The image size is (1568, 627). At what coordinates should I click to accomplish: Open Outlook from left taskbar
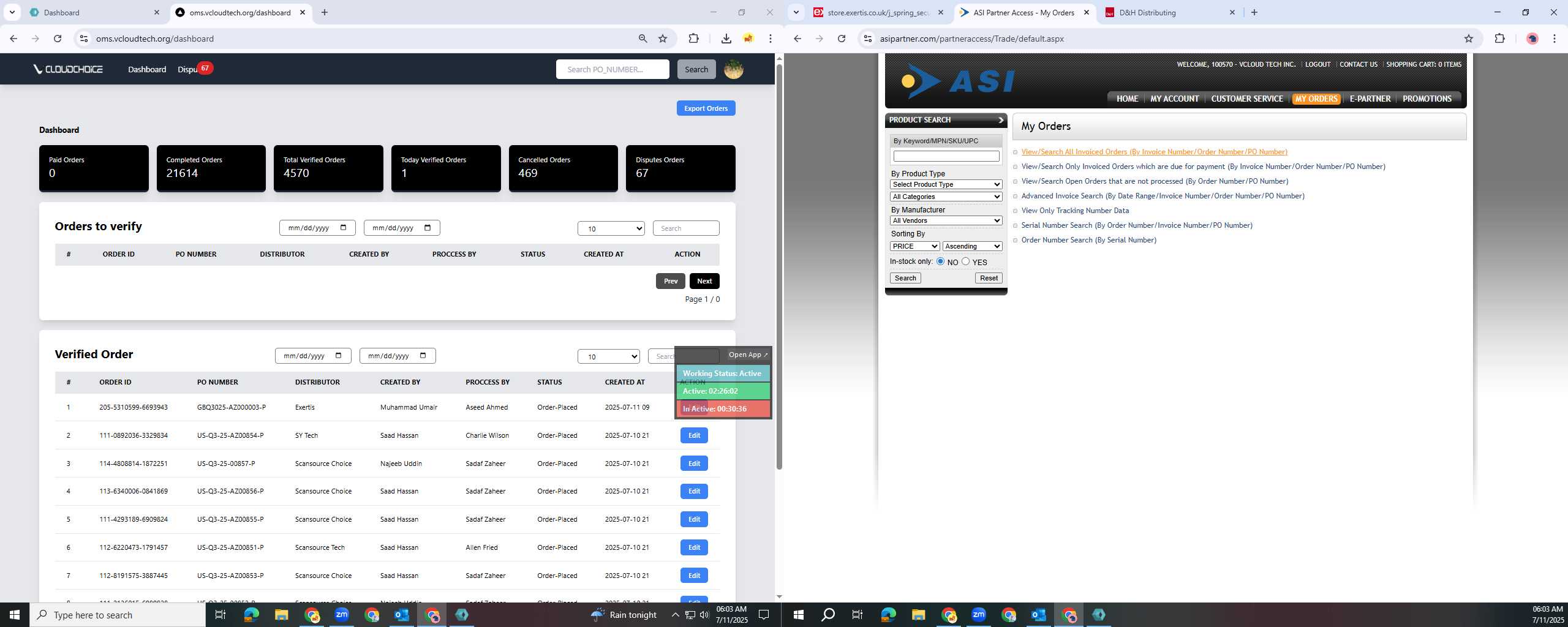click(401, 615)
